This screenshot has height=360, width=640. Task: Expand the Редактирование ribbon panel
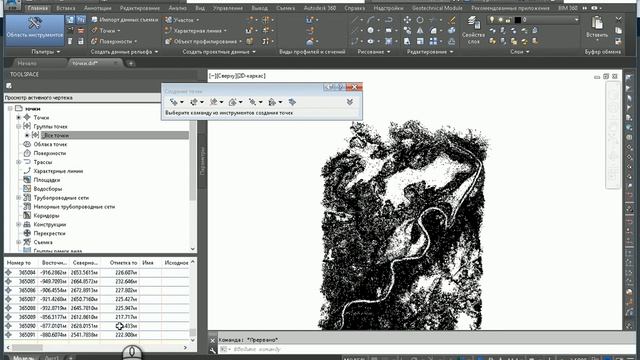pyautogui.click(x=430, y=52)
